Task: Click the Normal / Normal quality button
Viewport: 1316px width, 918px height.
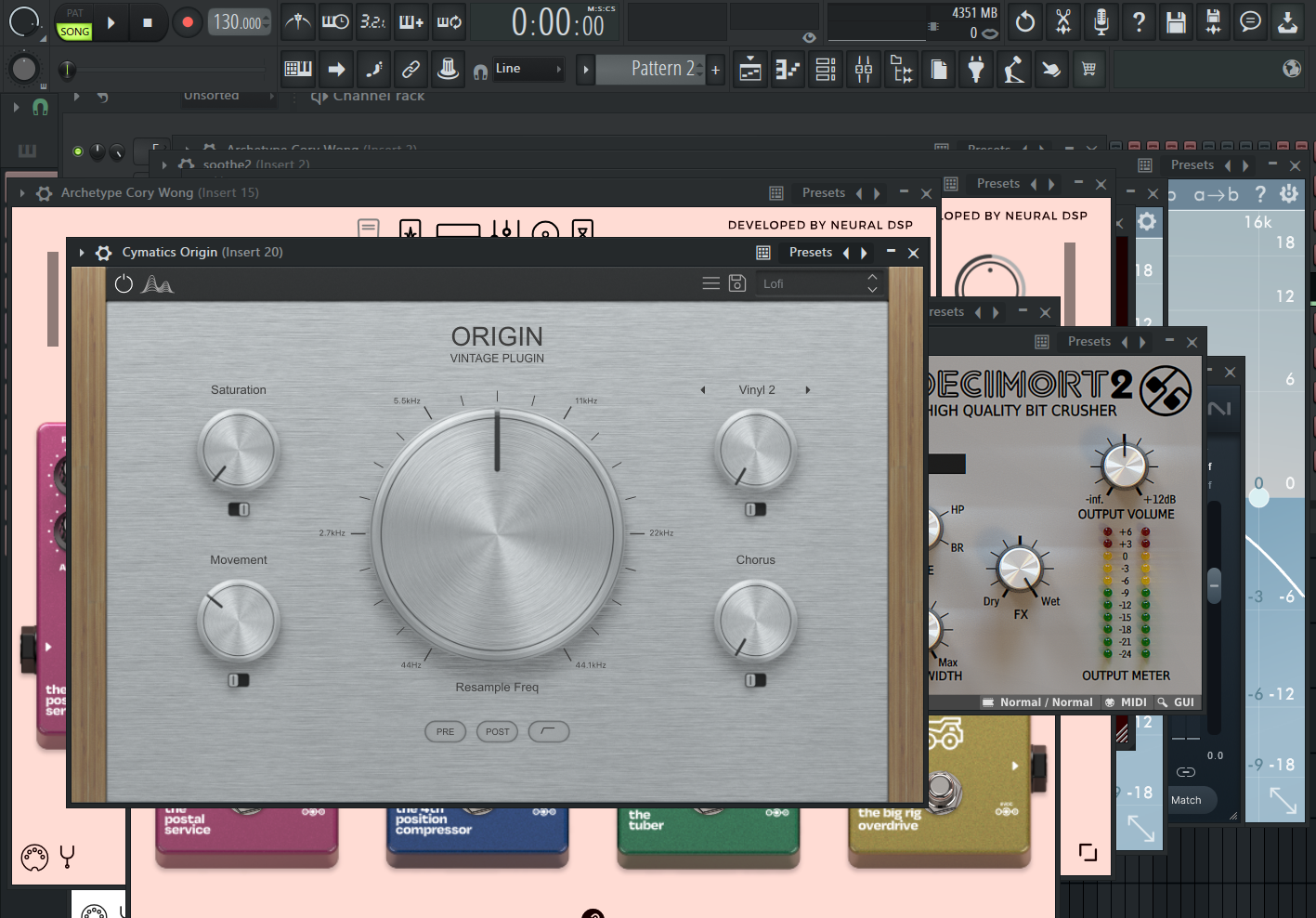Action: (x=1038, y=702)
